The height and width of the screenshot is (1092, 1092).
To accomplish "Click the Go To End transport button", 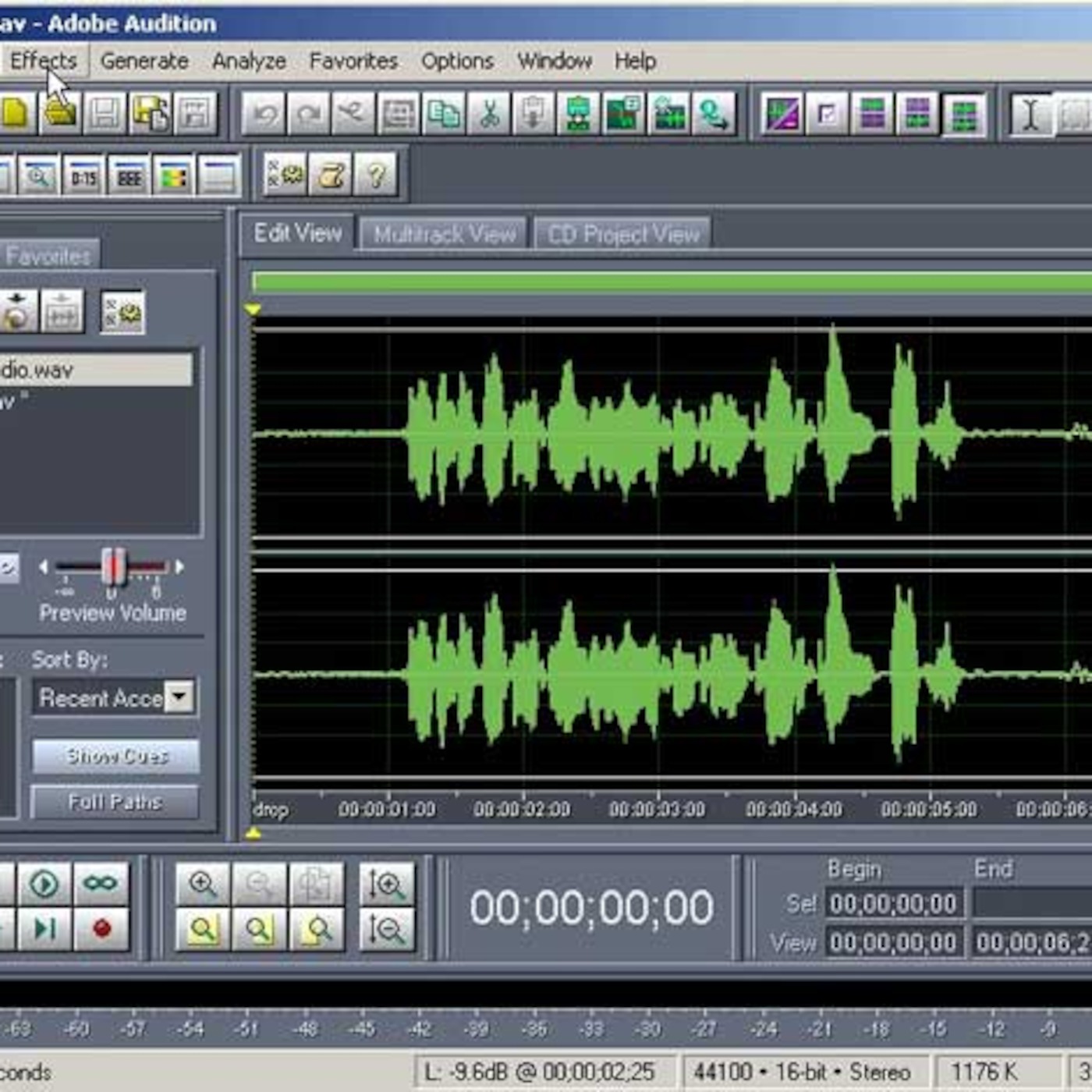I will tap(44, 928).
